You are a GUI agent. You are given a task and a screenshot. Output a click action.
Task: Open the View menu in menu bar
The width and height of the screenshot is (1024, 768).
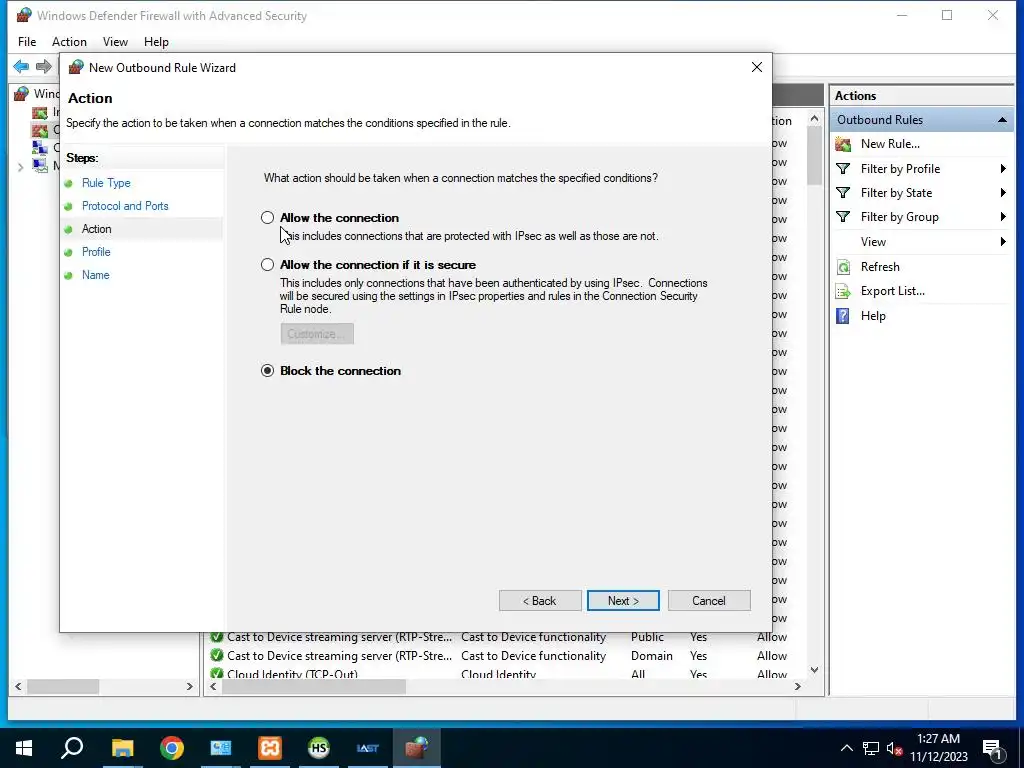pos(115,42)
